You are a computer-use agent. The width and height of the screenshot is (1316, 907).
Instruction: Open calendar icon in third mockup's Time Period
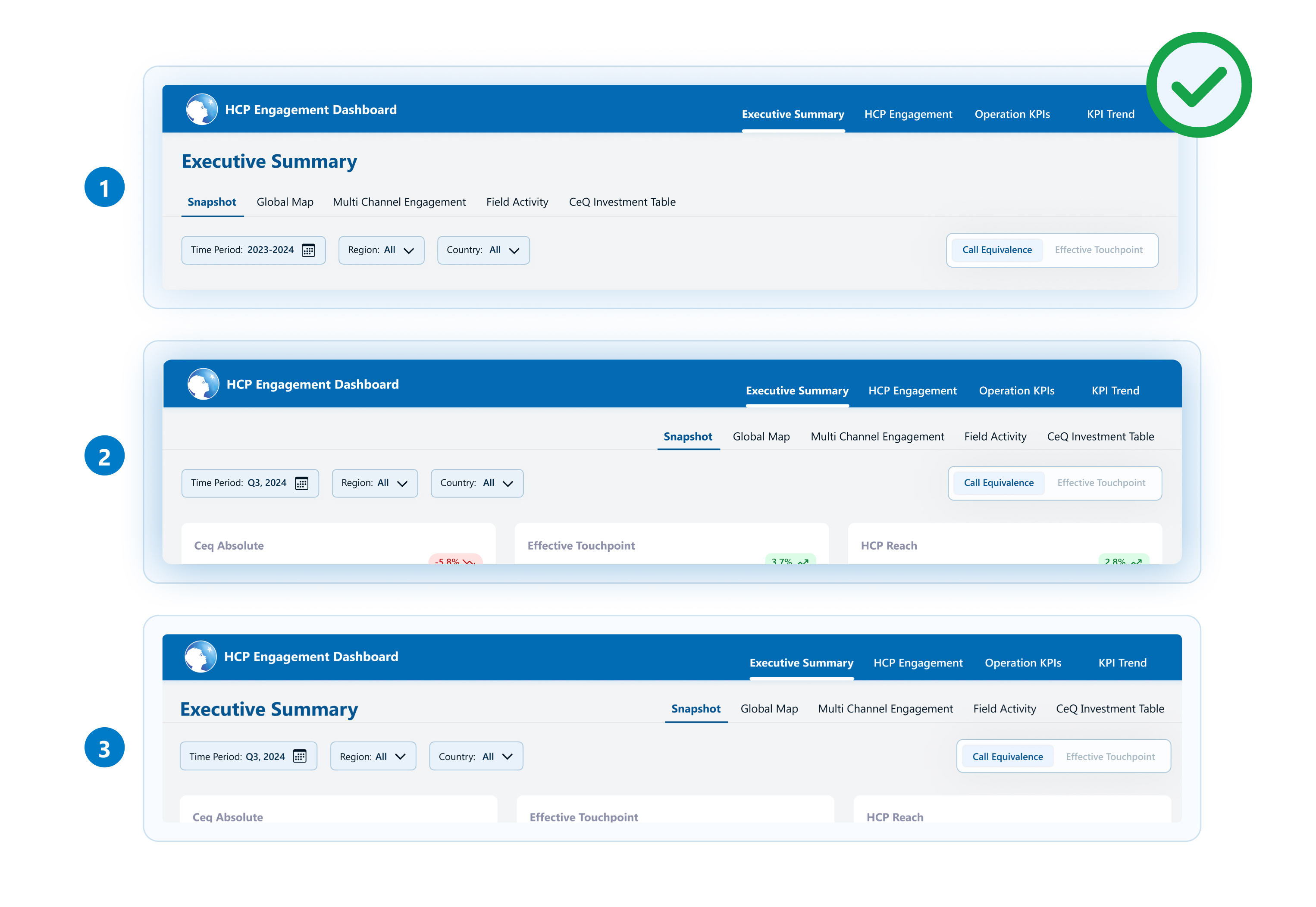tap(300, 757)
